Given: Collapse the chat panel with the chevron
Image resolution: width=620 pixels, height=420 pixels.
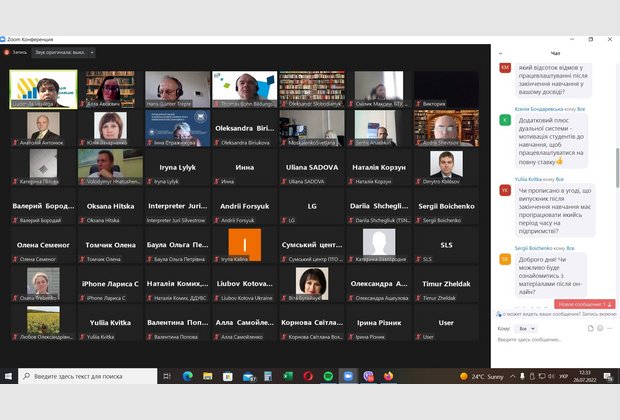Looking at the screenshot, I should coord(501,52).
